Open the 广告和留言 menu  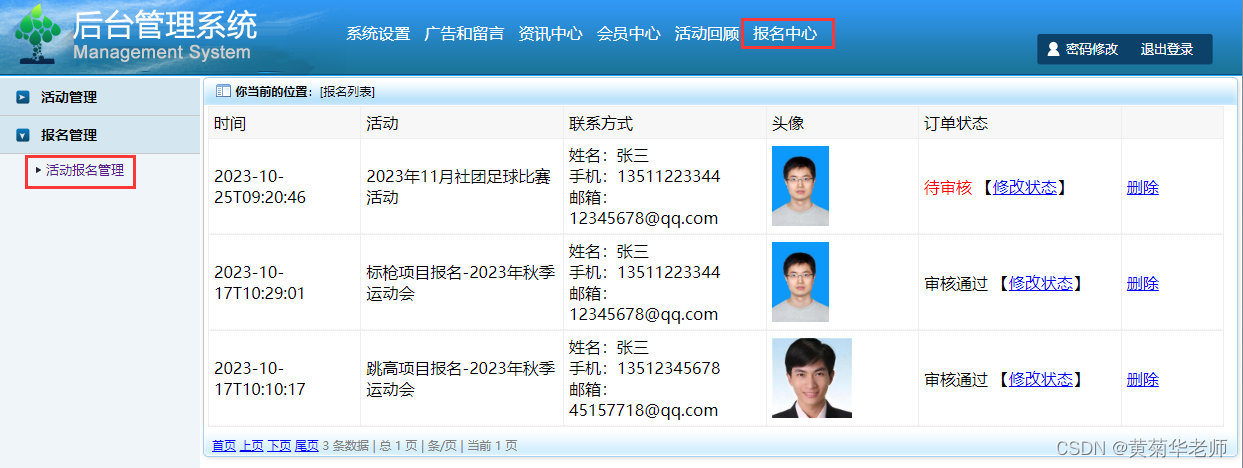tap(464, 33)
